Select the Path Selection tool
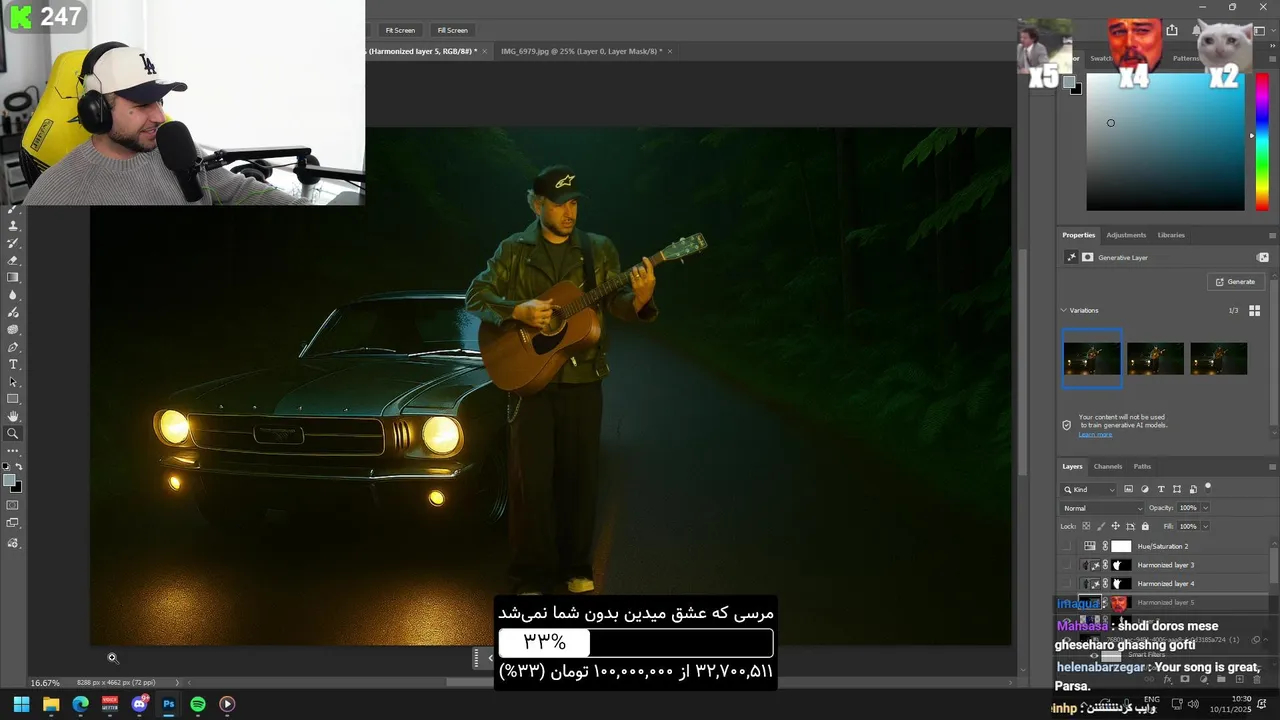The width and height of the screenshot is (1280, 720). pyautogui.click(x=13, y=382)
